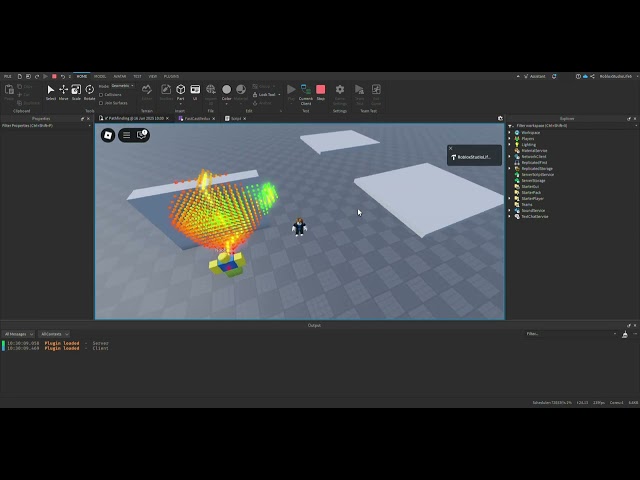Select Teams in the Explorer

tap(527, 204)
